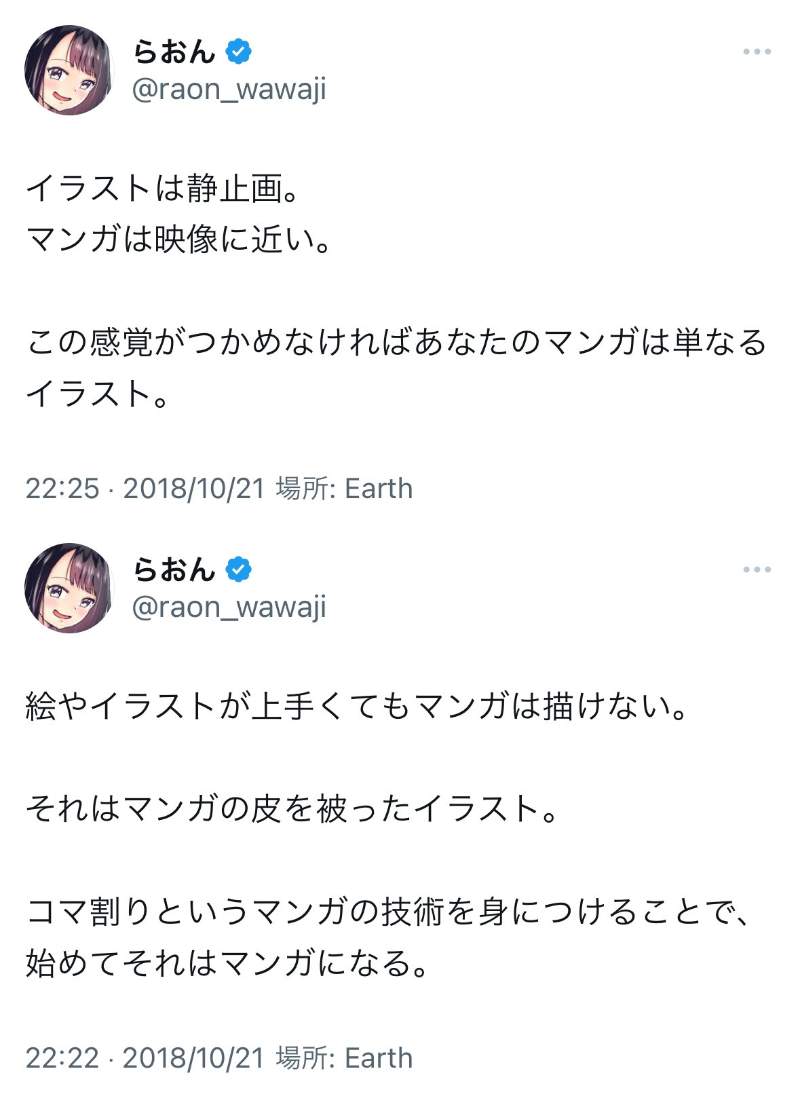Open more options on the 22:22 tweet
The image size is (800, 1097).
(x=757, y=569)
